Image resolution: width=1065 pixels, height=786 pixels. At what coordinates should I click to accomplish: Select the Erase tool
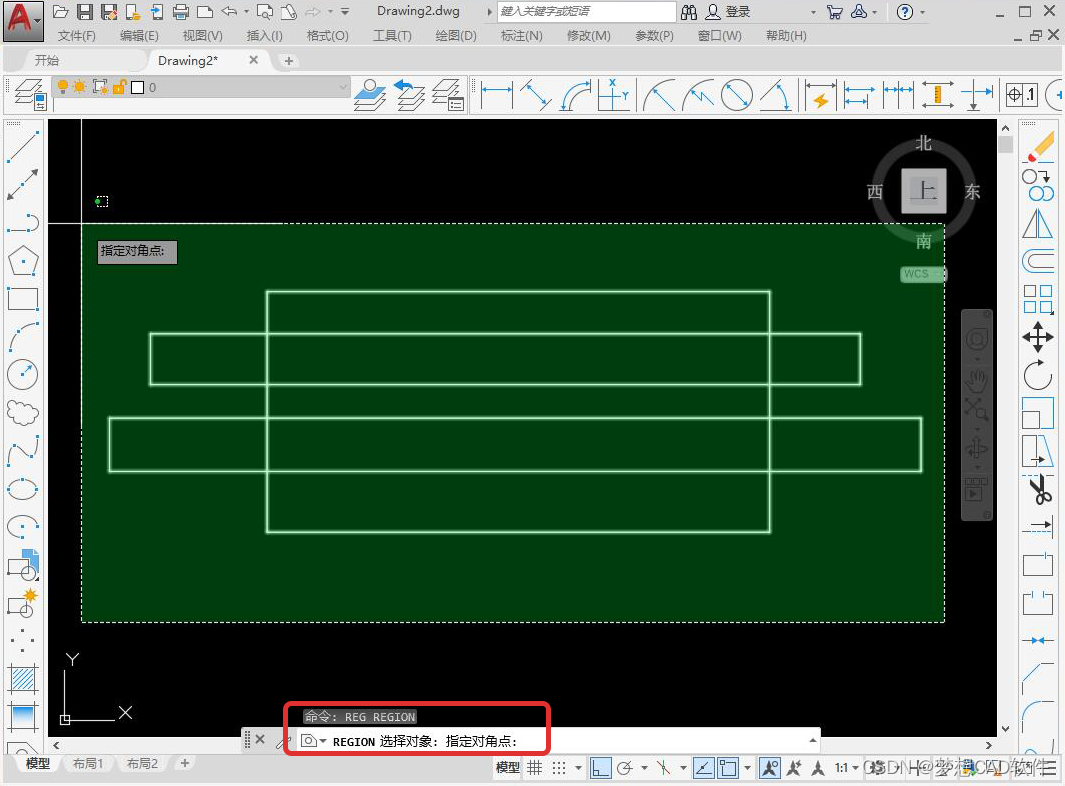click(x=1039, y=147)
